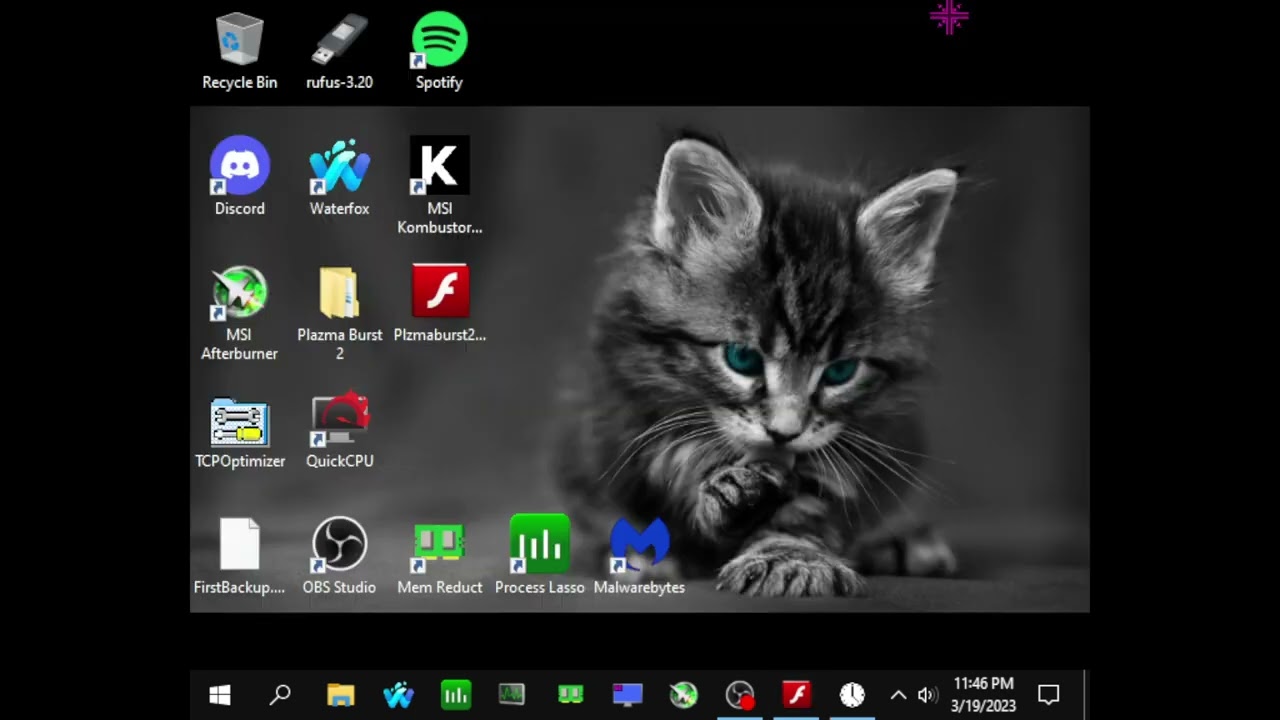The width and height of the screenshot is (1280, 720).
Task: Switch to Flash Player taskbar icon
Action: [x=796, y=695]
